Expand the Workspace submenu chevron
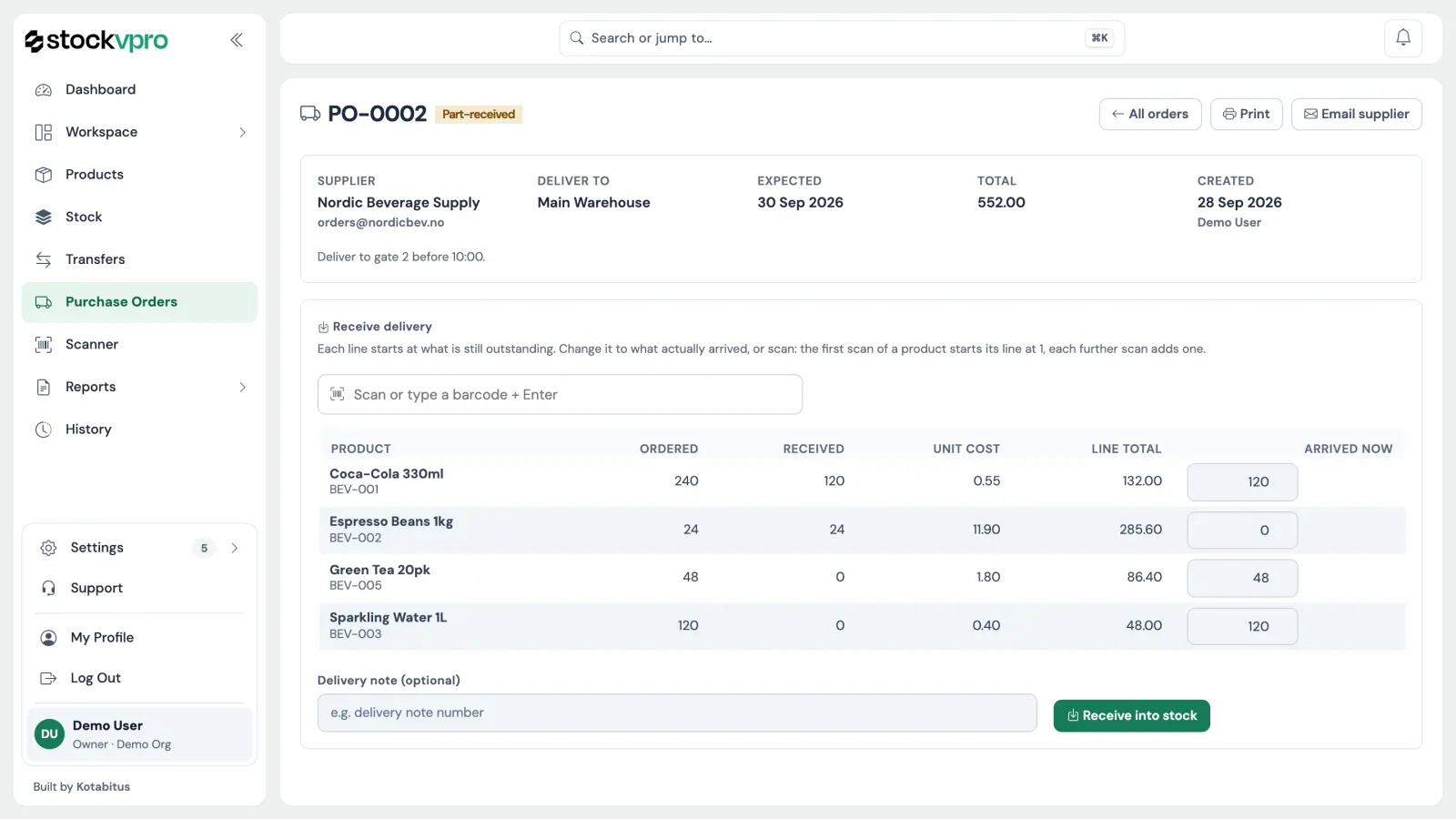The width and height of the screenshot is (1456, 819). pos(243,132)
